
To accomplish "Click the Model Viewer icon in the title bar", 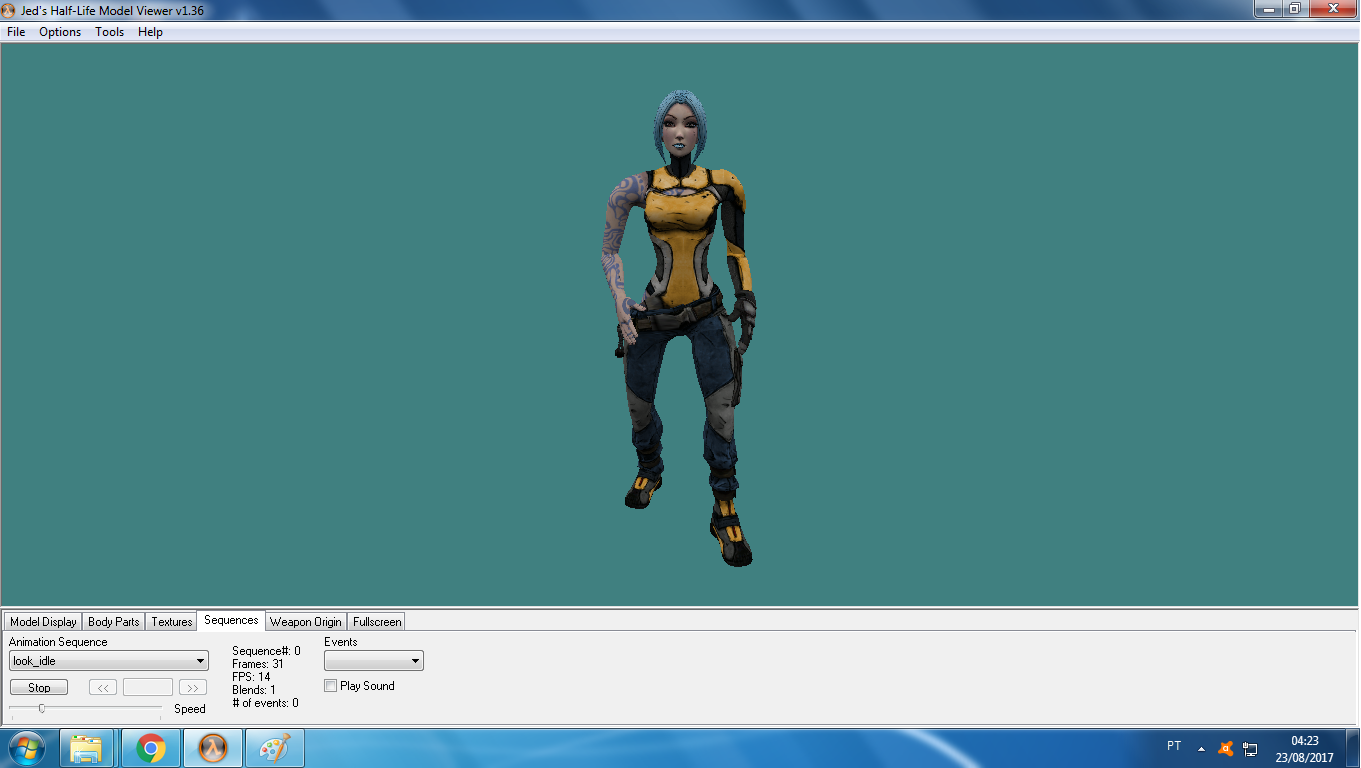I will [x=10, y=9].
